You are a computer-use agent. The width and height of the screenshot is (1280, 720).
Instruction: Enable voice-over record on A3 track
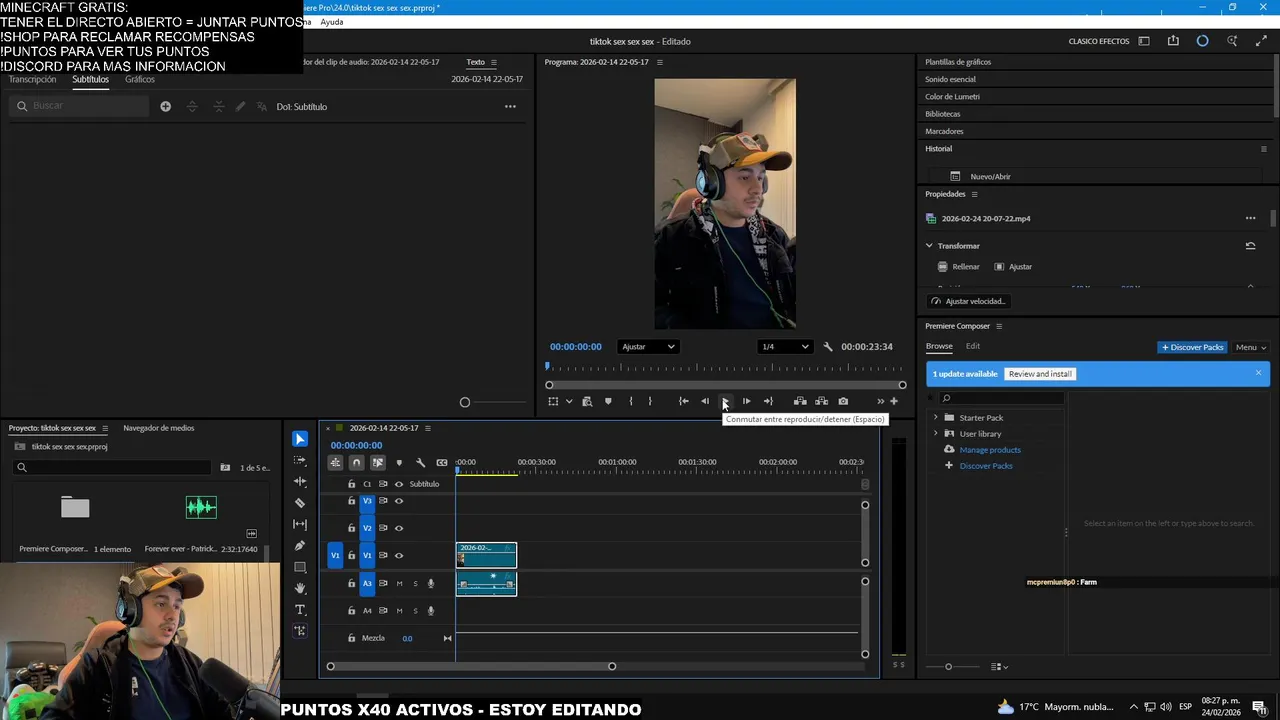click(x=431, y=583)
